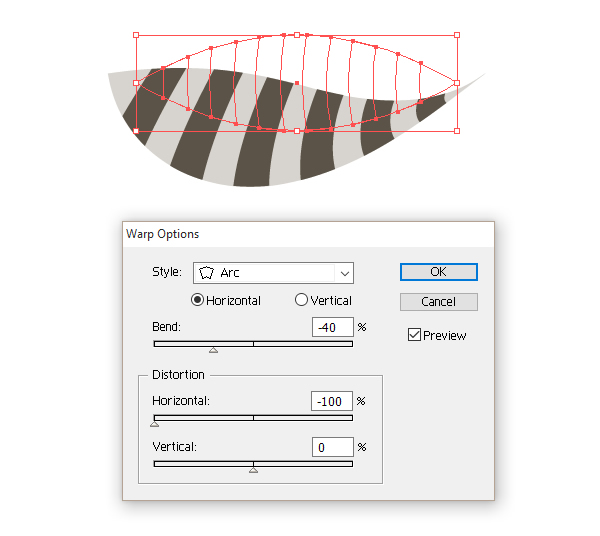Screen dimensions: 600x536
Task: Click the Horizontal distortion value field
Action: (x=331, y=401)
